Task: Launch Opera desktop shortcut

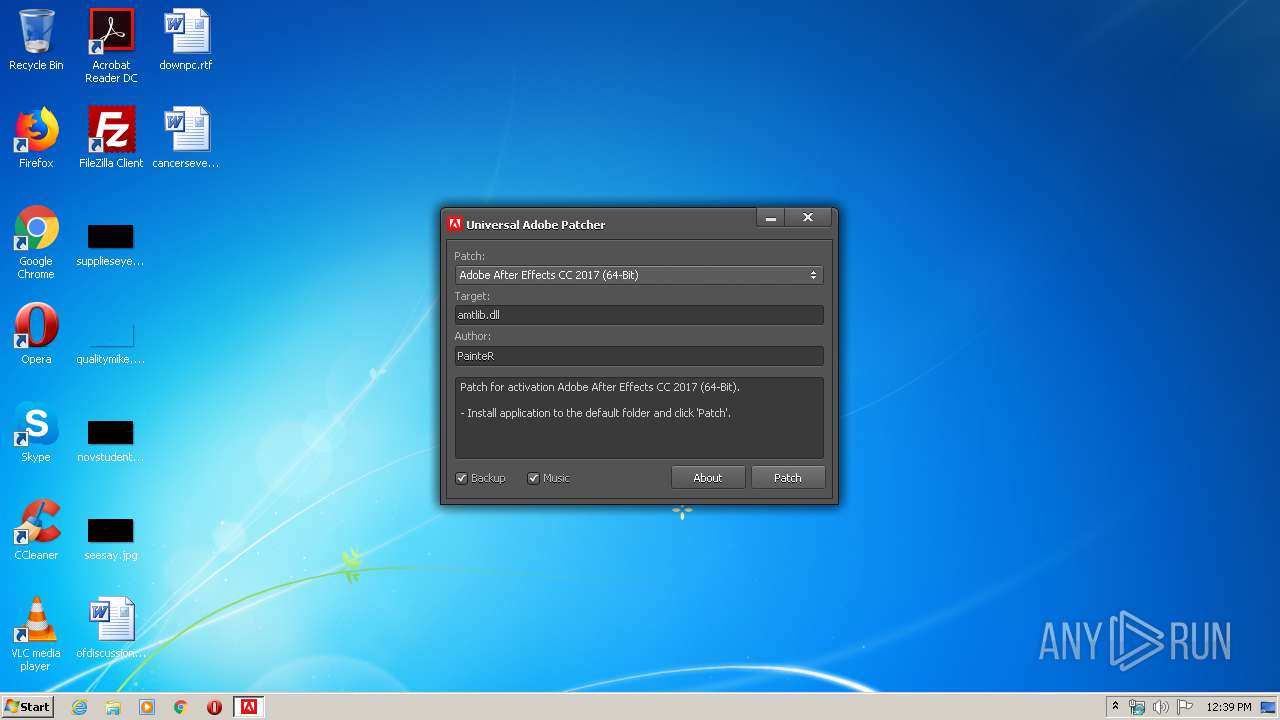Action: click(x=36, y=334)
